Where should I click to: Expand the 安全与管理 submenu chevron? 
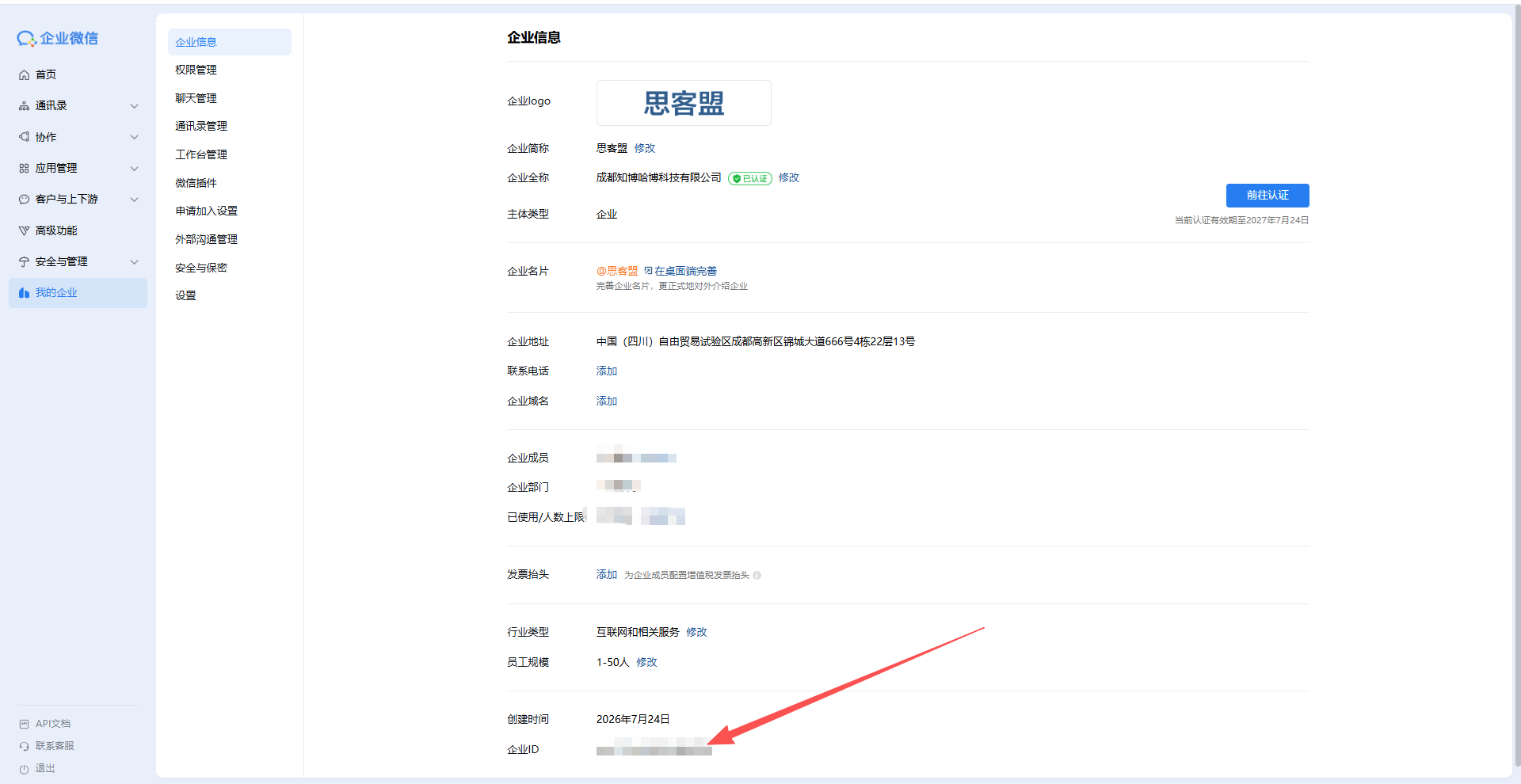tap(135, 262)
